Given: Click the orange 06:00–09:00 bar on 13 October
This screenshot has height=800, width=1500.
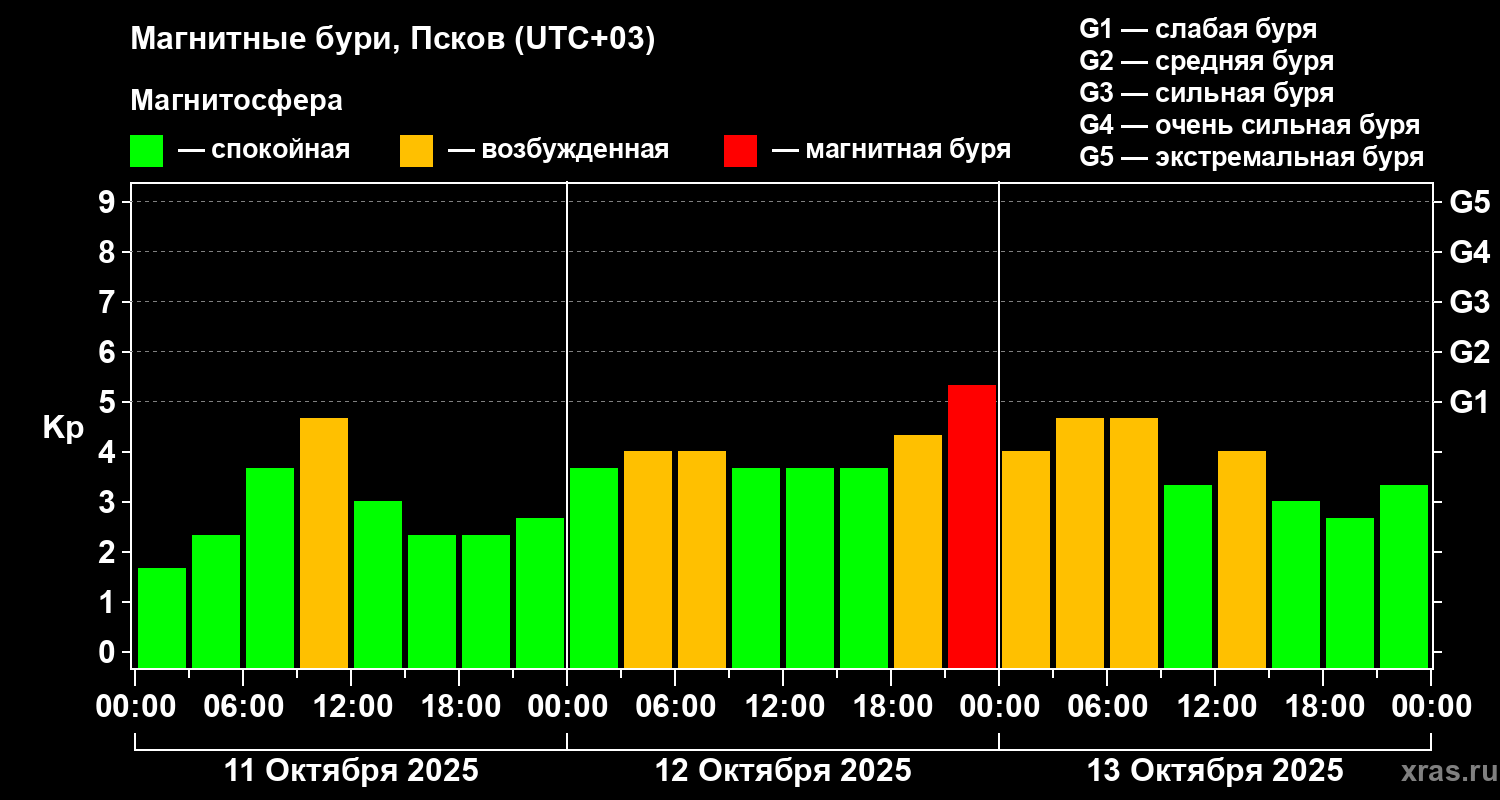Looking at the screenshot, I should point(1134,543).
